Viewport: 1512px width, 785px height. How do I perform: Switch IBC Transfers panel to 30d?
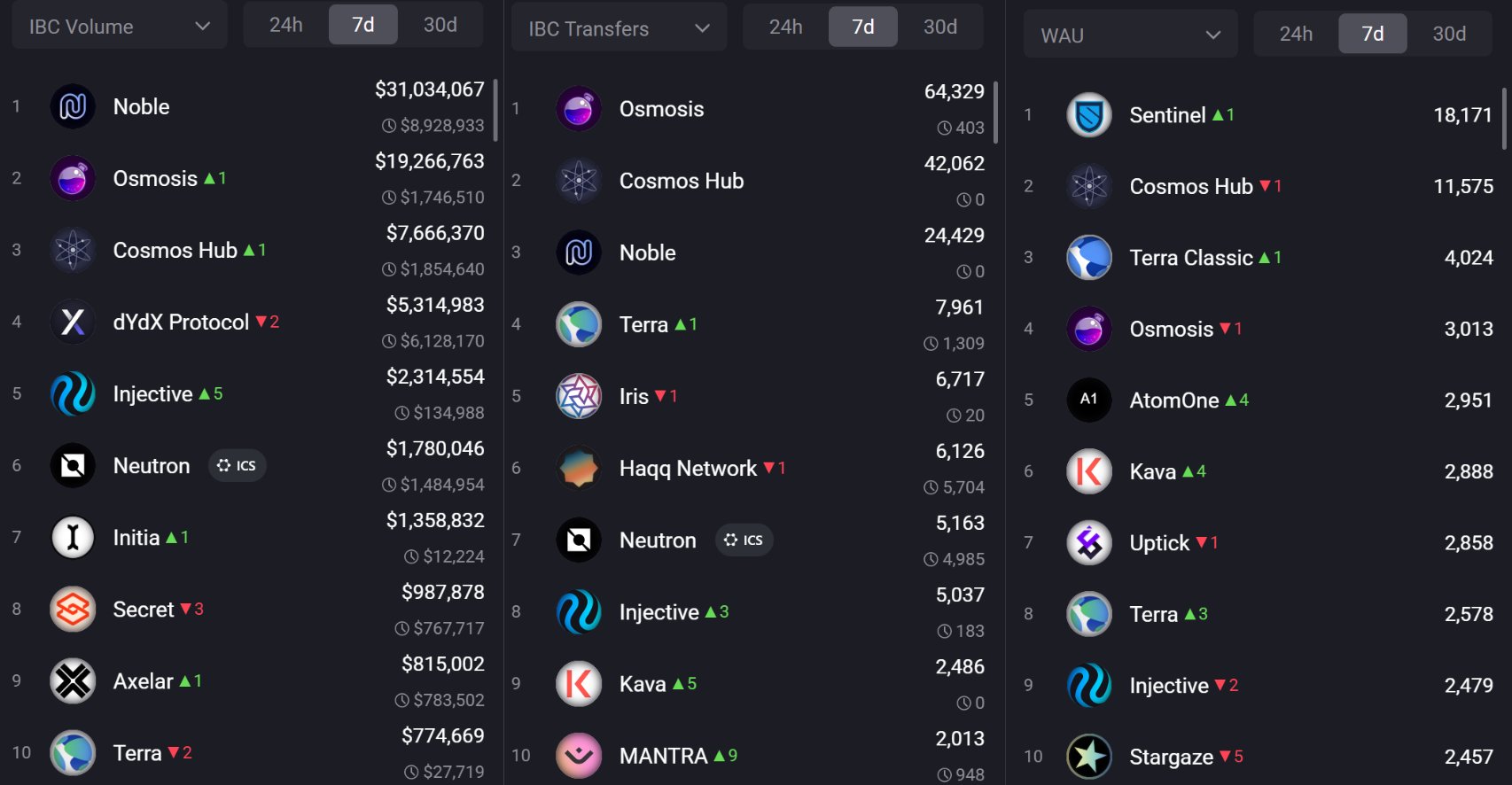[x=939, y=27]
